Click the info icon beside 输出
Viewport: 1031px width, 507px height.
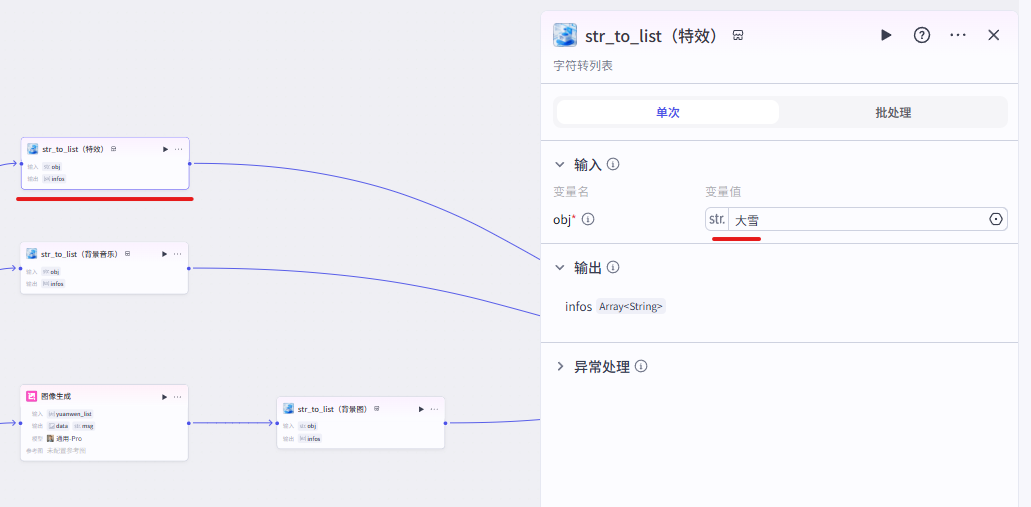pos(613,267)
